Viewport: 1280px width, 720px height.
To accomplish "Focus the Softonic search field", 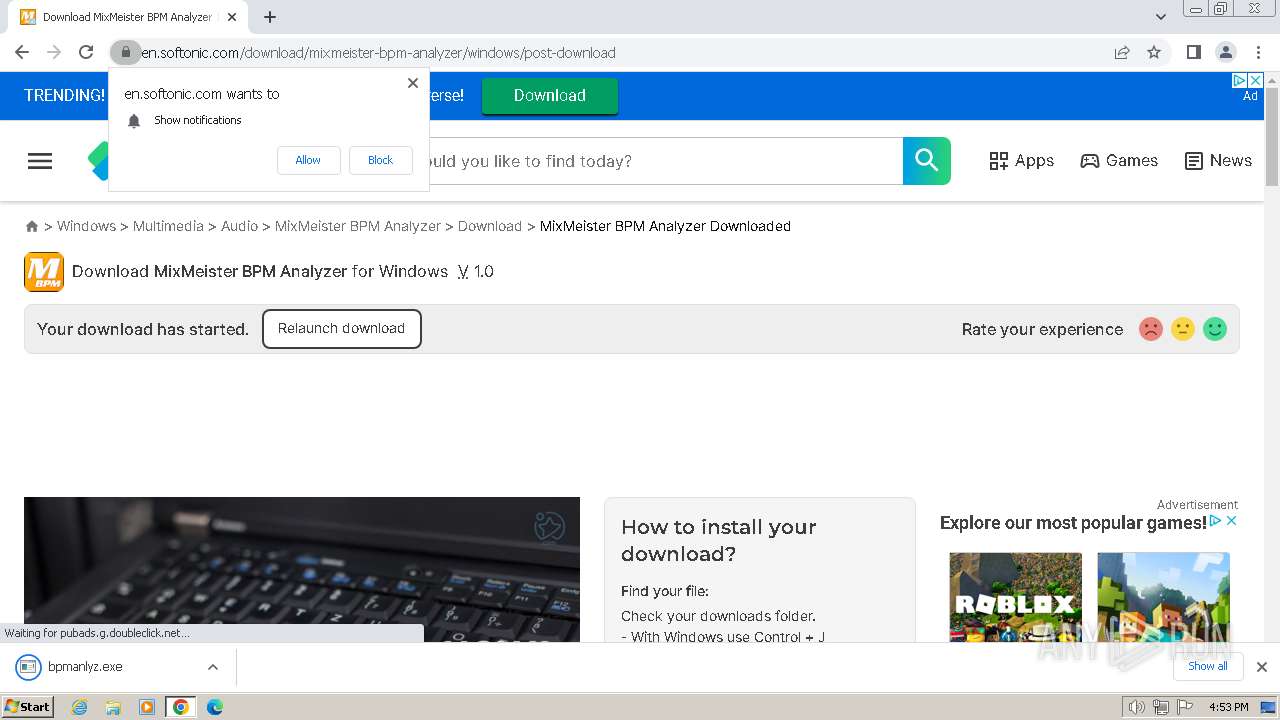I will click(665, 161).
